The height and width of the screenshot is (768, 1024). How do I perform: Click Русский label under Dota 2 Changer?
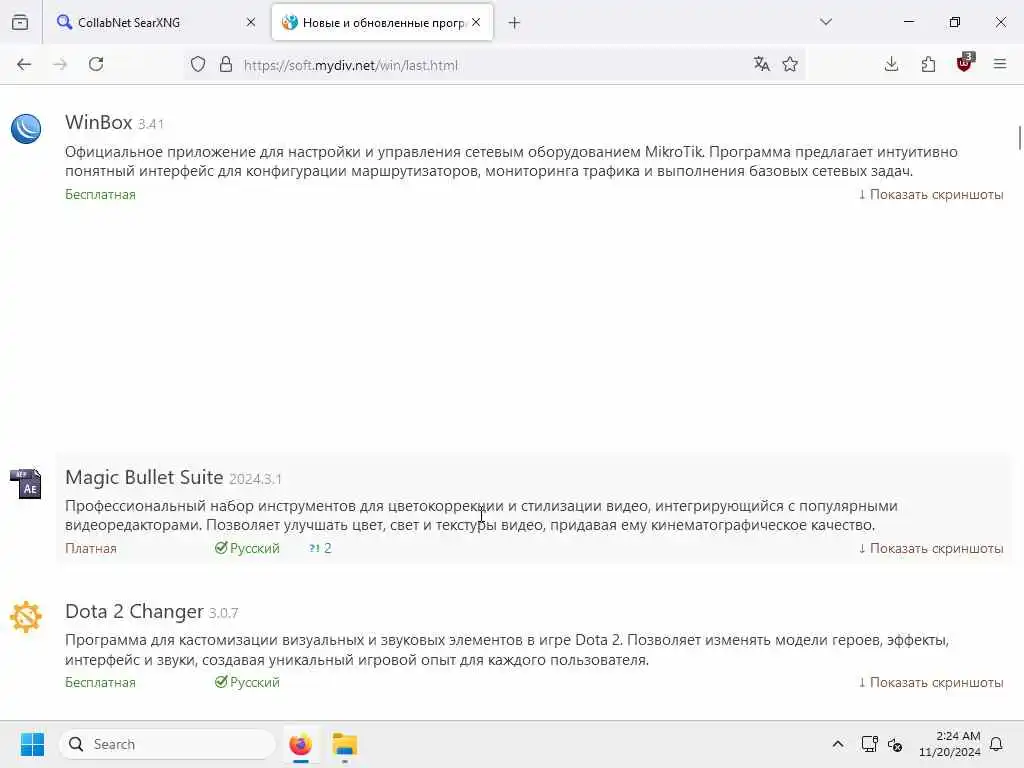point(247,682)
